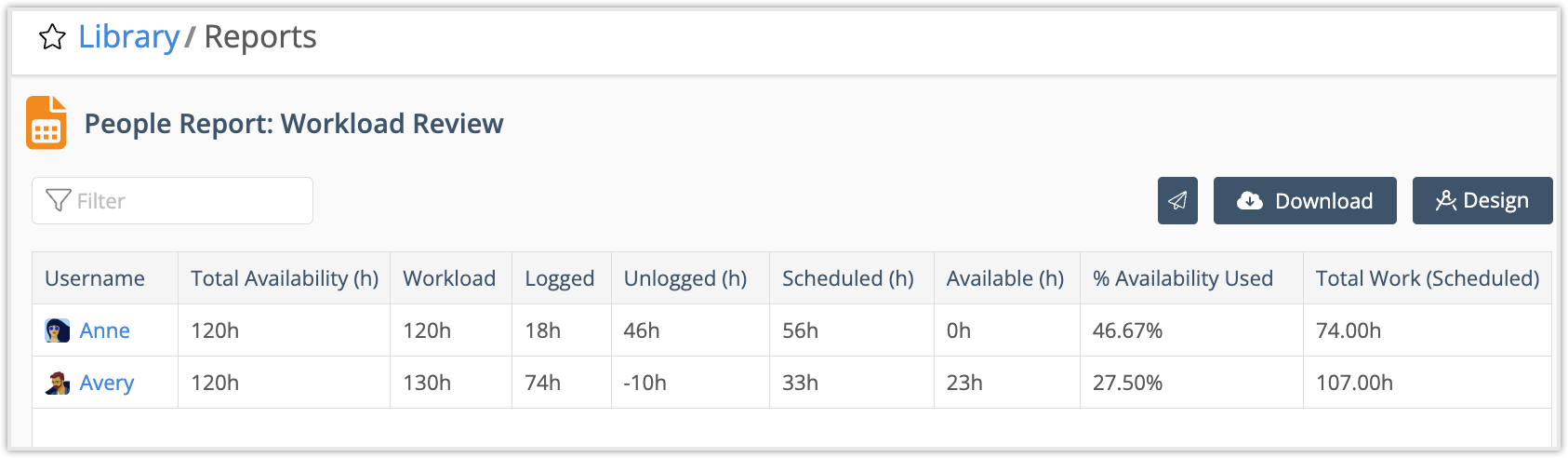Click the orange report spreadsheet icon
Viewport: 1568px width, 458px height.
(46, 123)
